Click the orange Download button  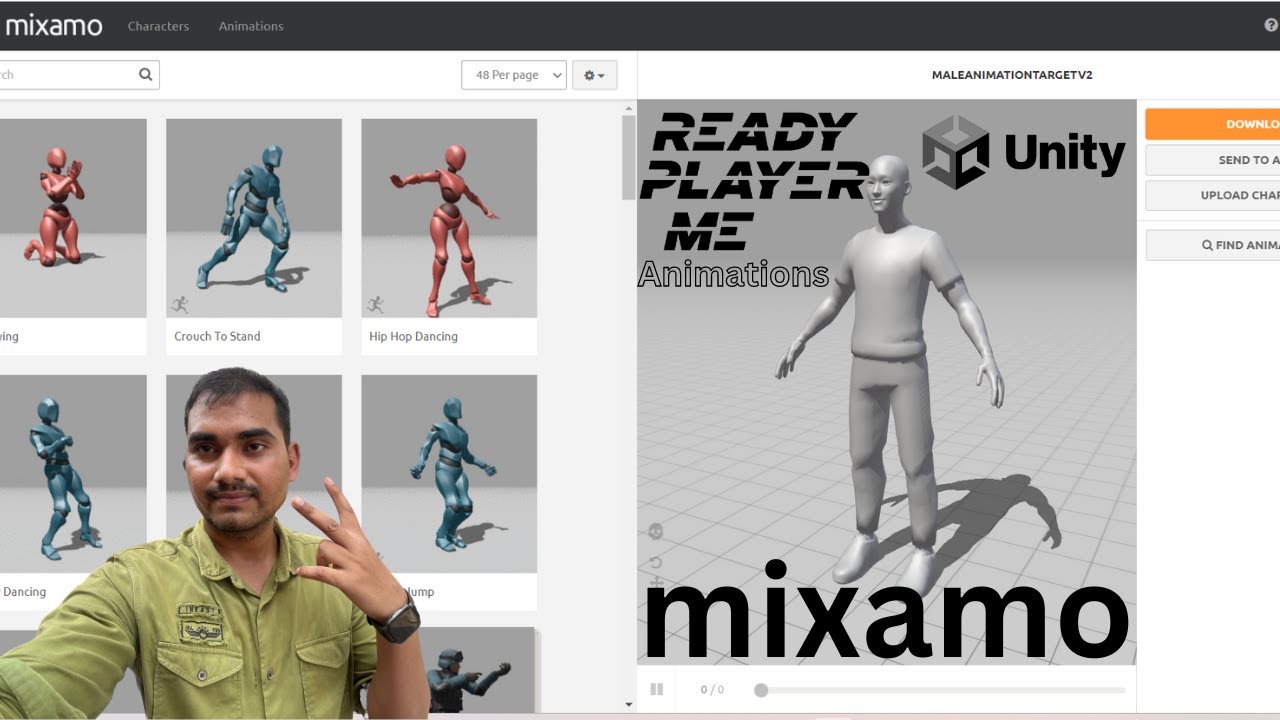[x=1212, y=124]
